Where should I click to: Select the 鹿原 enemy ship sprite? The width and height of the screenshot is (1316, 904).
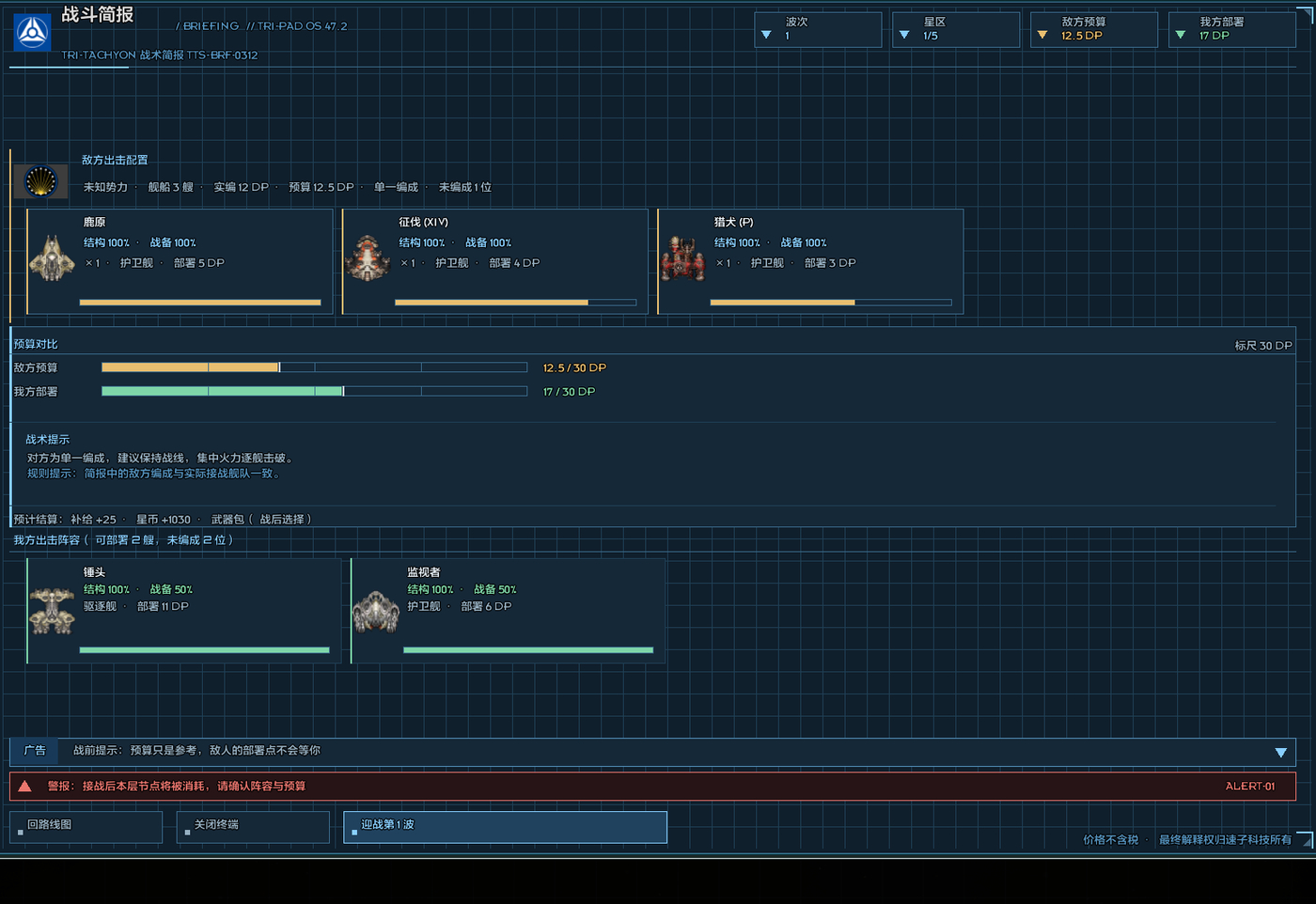(53, 259)
